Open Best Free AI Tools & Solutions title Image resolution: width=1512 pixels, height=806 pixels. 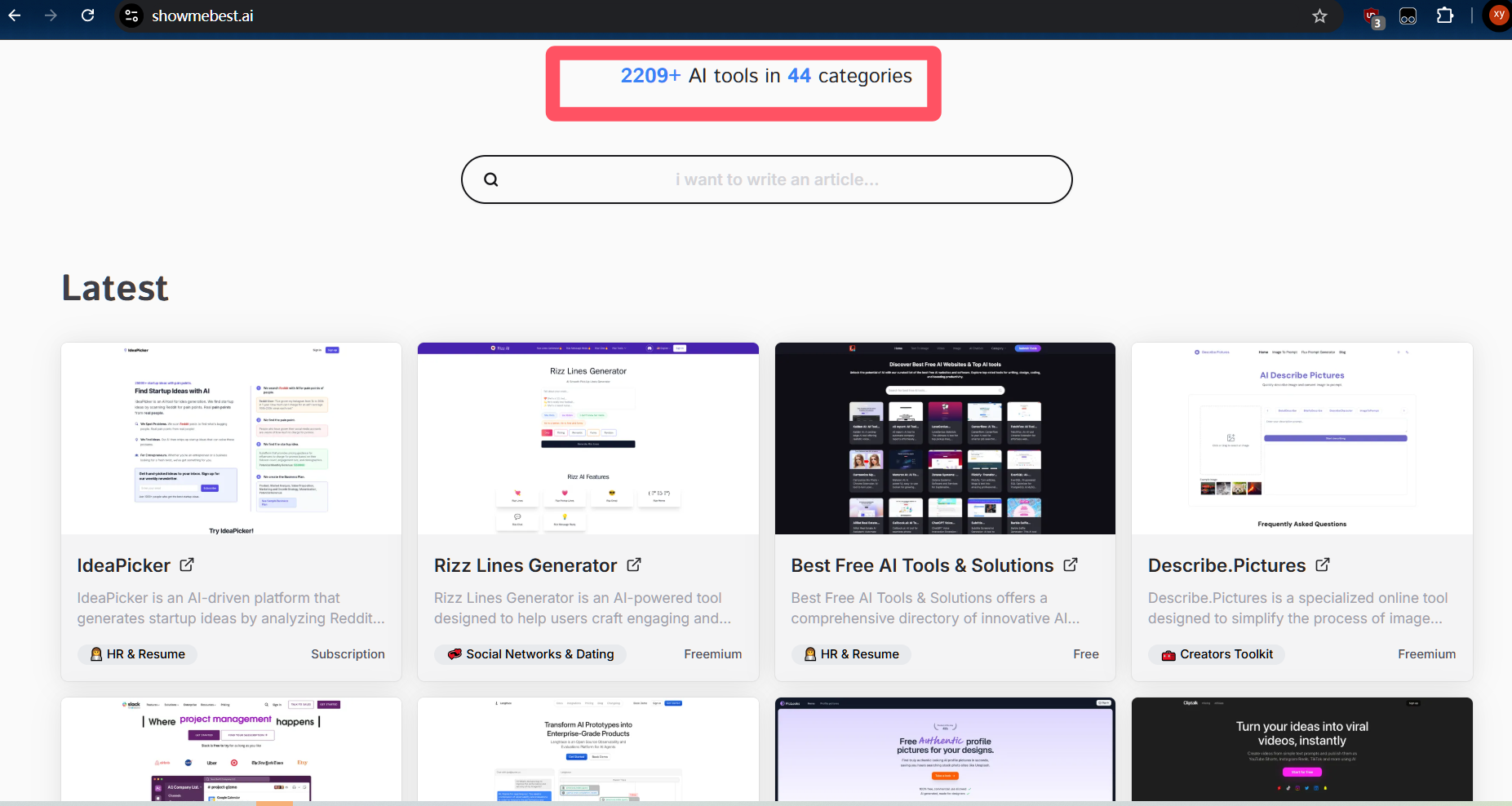click(x=922, y=565)
